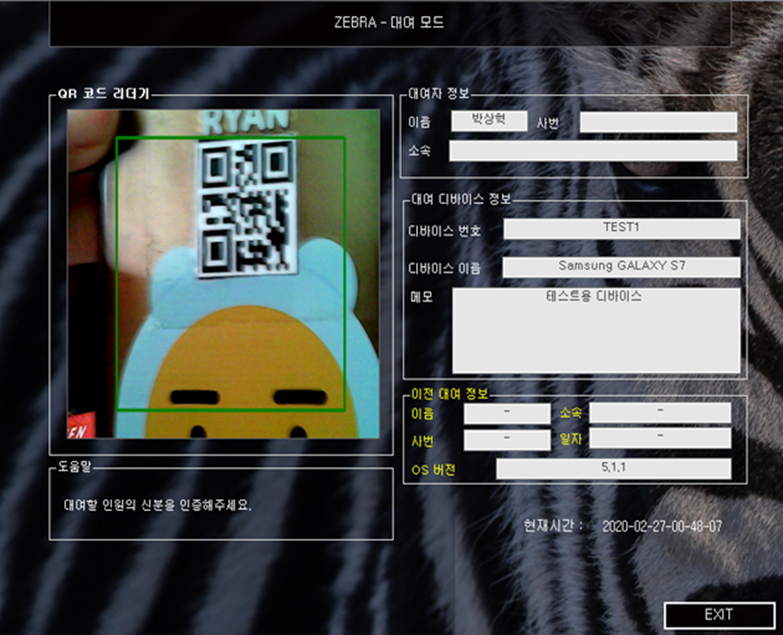Click the yellow OS 버전 label

pos(433,470)
